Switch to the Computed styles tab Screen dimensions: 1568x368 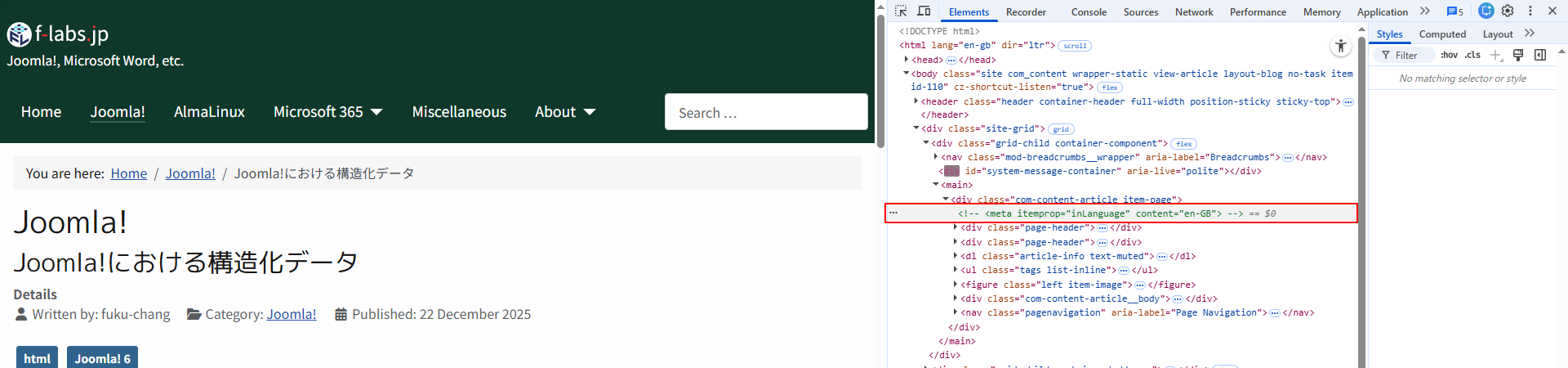coord(1442,34)
